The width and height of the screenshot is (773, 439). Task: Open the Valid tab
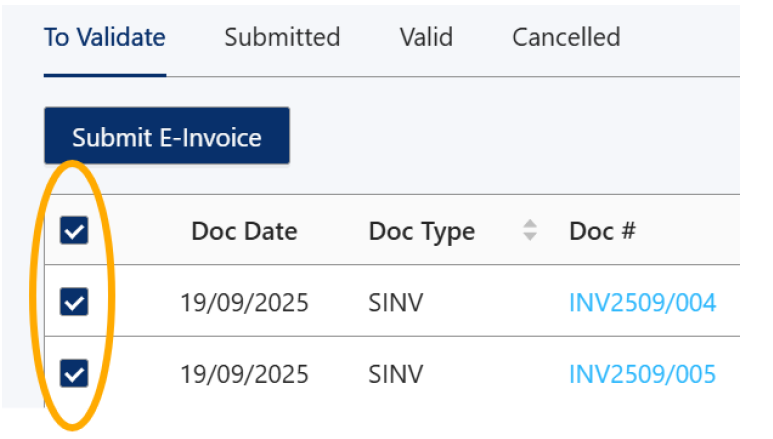pyautogui.click(x=426, y=38)
